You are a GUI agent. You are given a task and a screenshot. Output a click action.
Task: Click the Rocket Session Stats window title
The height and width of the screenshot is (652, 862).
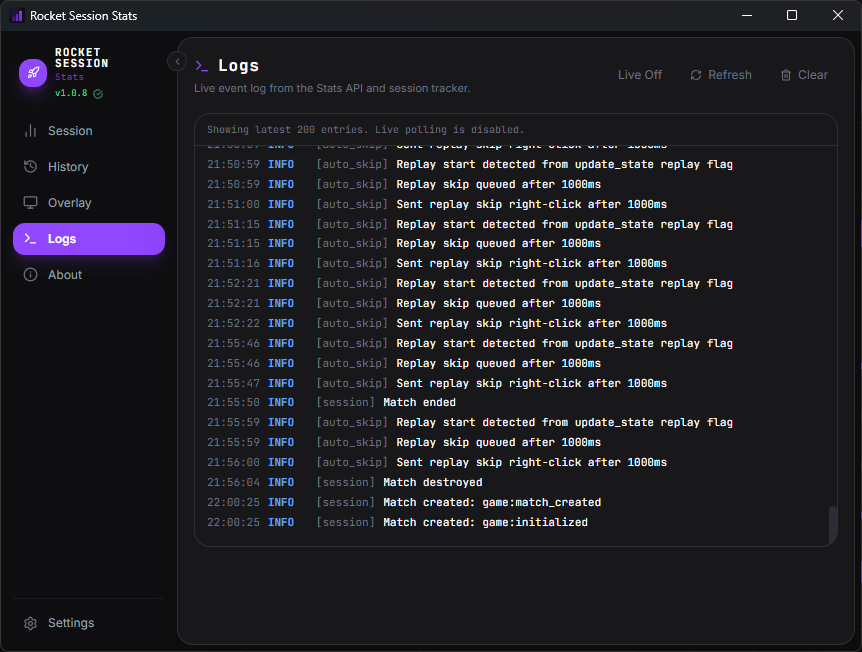[x=84, y=16]
